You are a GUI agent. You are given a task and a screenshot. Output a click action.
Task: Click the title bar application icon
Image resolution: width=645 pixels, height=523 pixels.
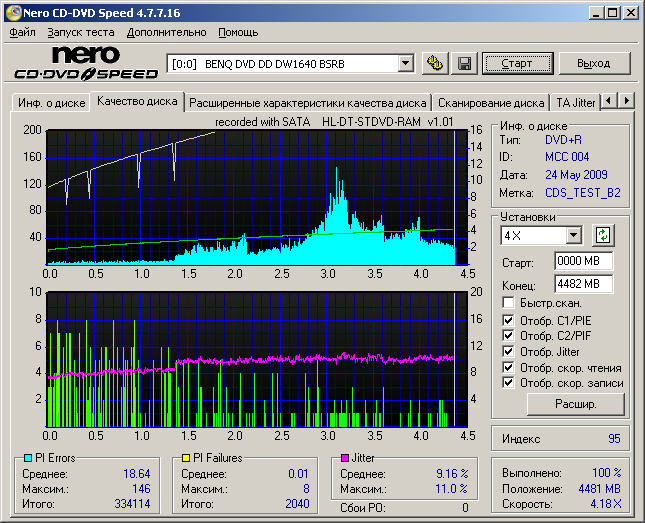(12, 12)
